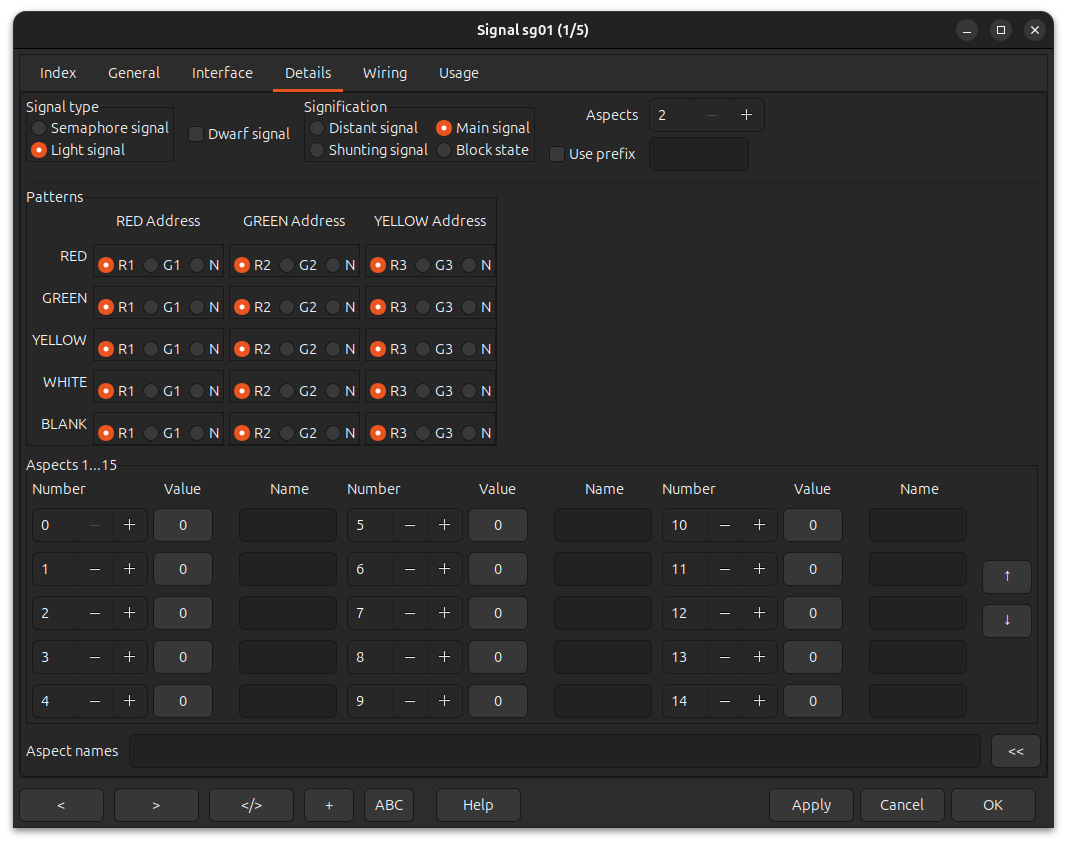Go to previous signal with < button

click(61, 805)
